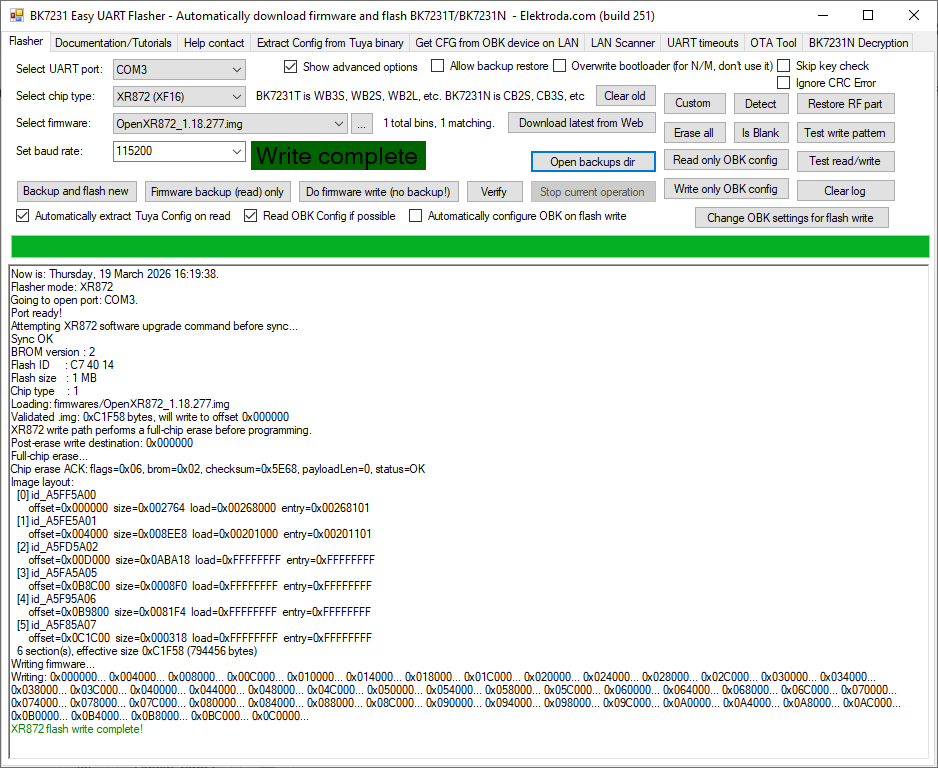
Task: Open Get CFG from OBK device on LAN tab
Action: pyautogui.click(x=497, y=43)
